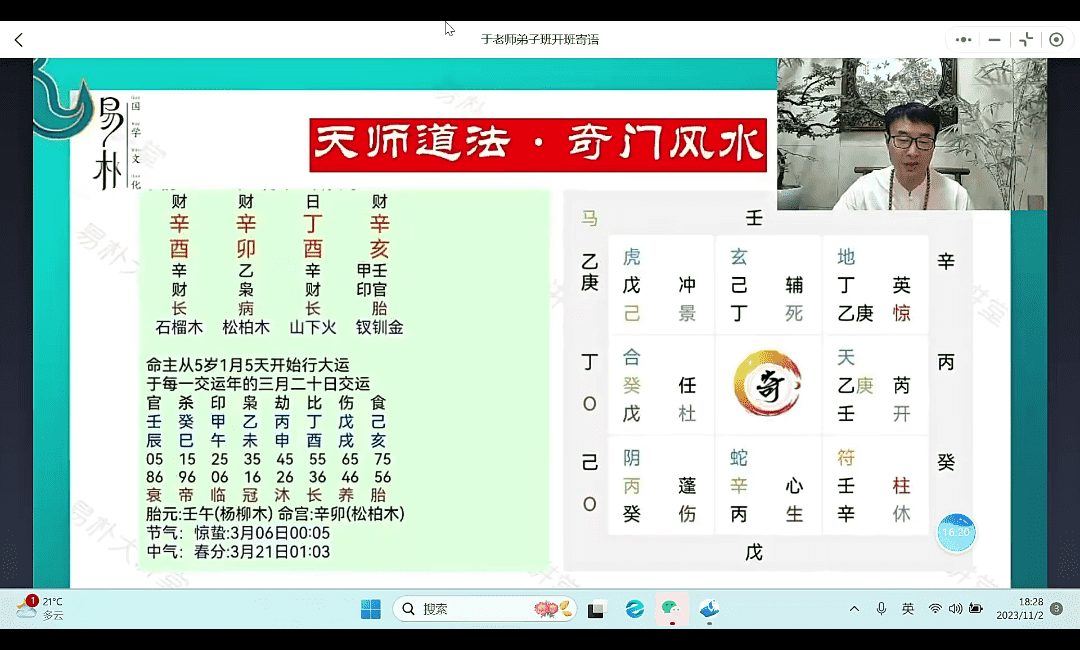This screenshot has height=650, width=1080.
Task: Toggle the microphone icon in system tray
Action: [x=881, y=609]
